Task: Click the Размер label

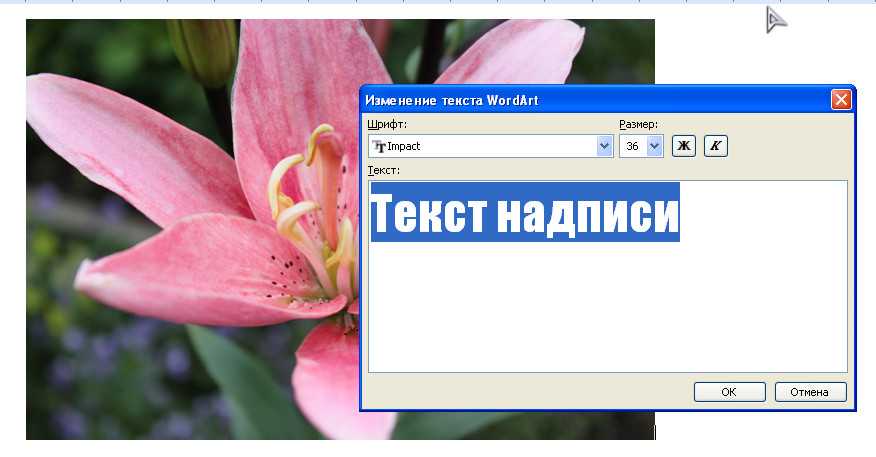Action: click(x=638, y=124)
